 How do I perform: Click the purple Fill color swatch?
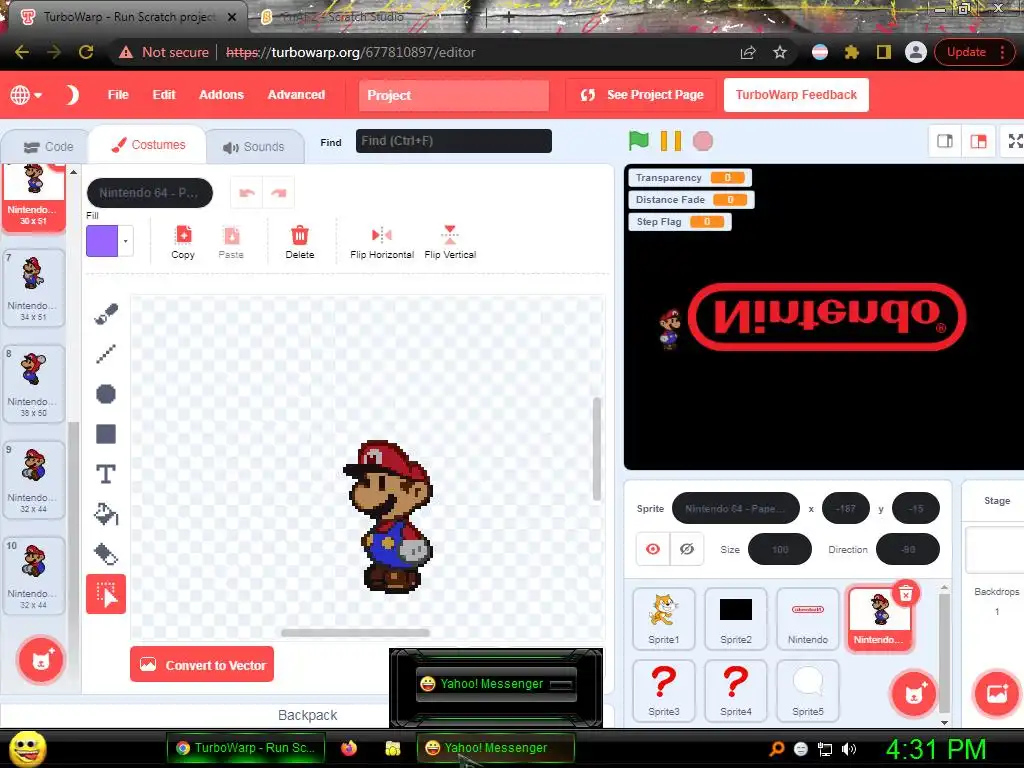click(x=102, y=241)
